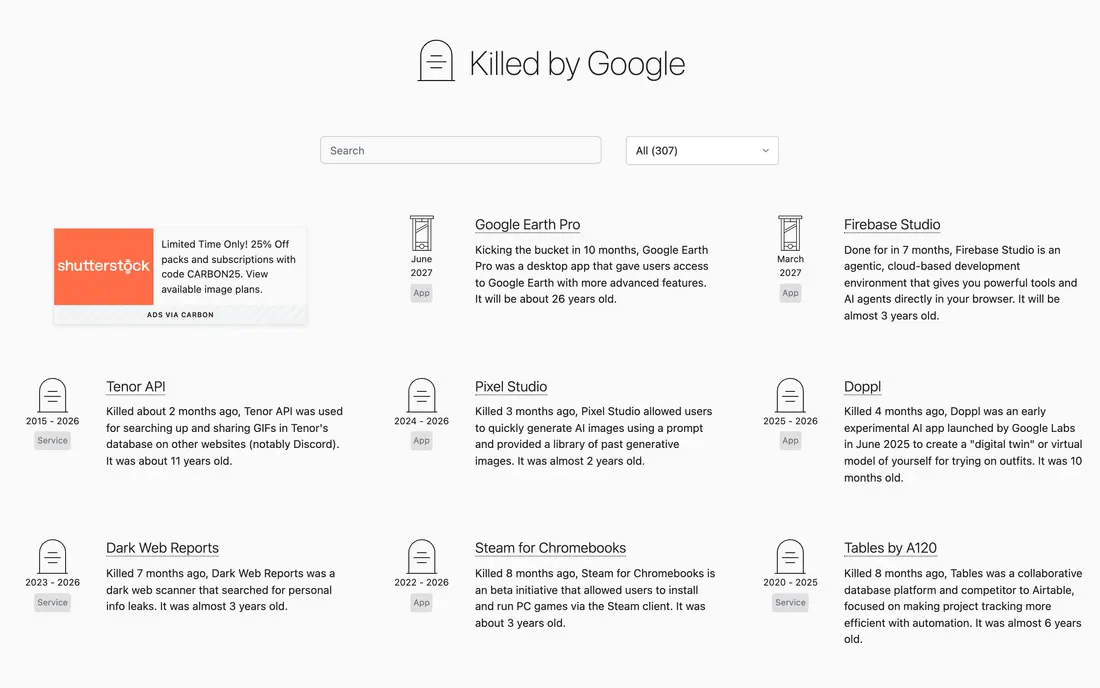Click the tombstone icon for Steam for Chromebooks
The width and height of the screenshot is (1100, 688).
click(422, 556)
